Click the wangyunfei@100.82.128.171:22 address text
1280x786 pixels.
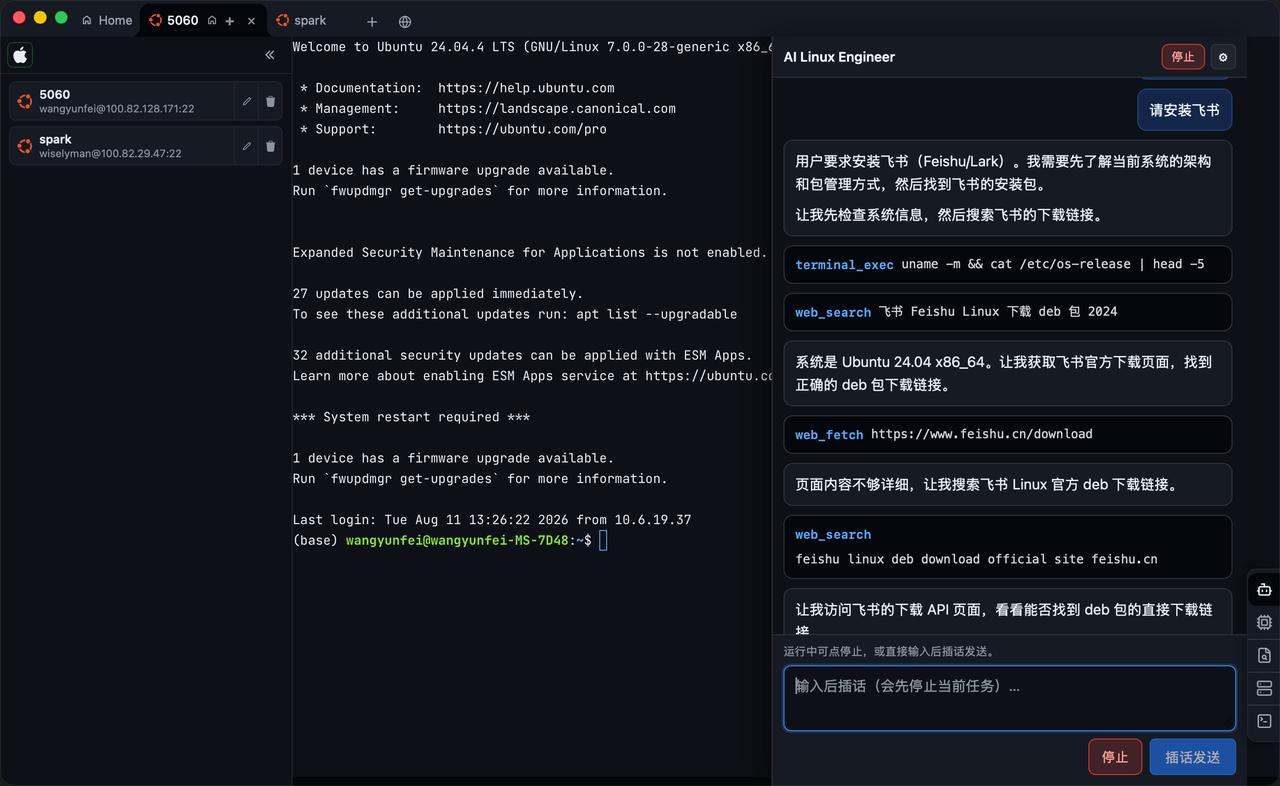click(117, 109)
